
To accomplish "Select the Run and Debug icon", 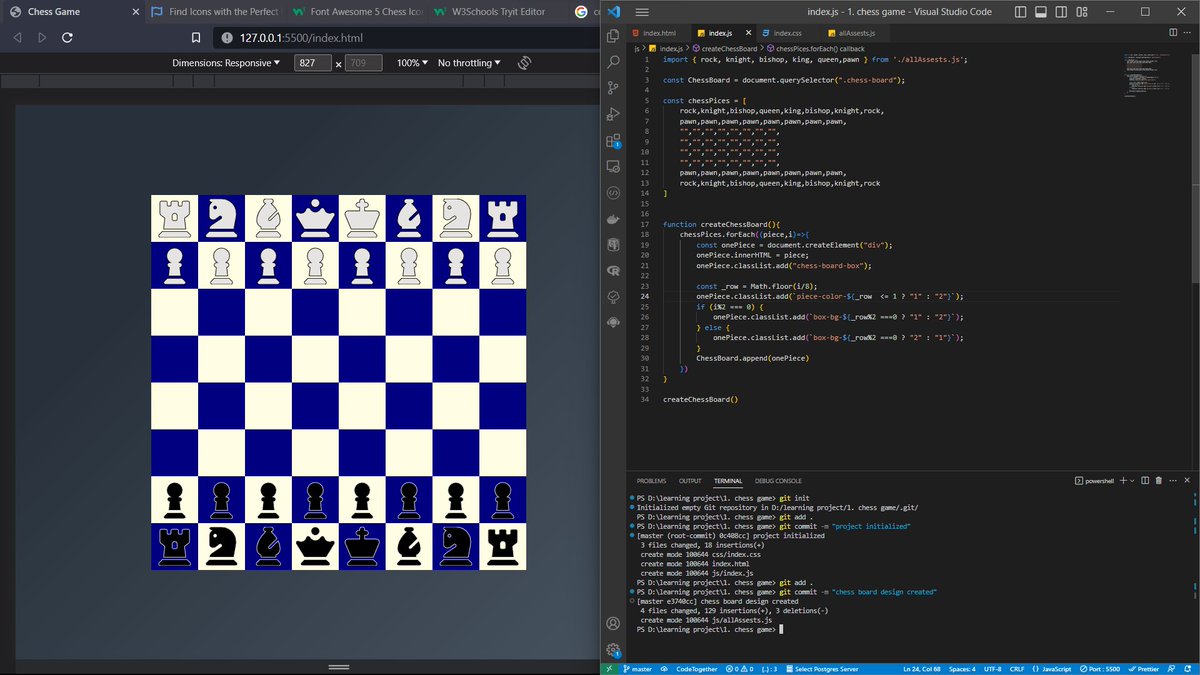I will click(612, 114).
